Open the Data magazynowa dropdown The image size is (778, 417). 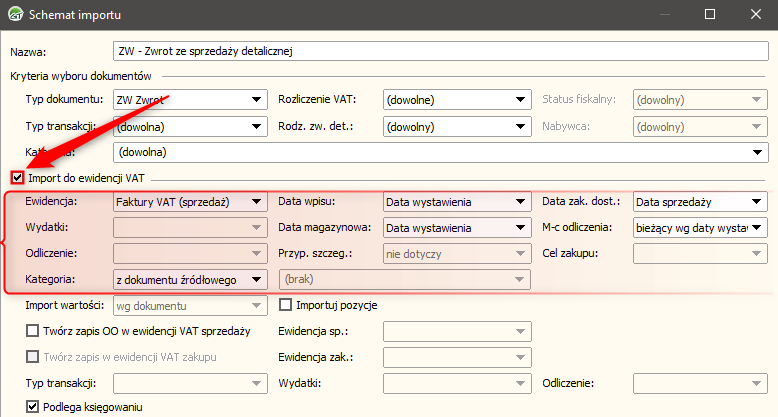point(520,228)
